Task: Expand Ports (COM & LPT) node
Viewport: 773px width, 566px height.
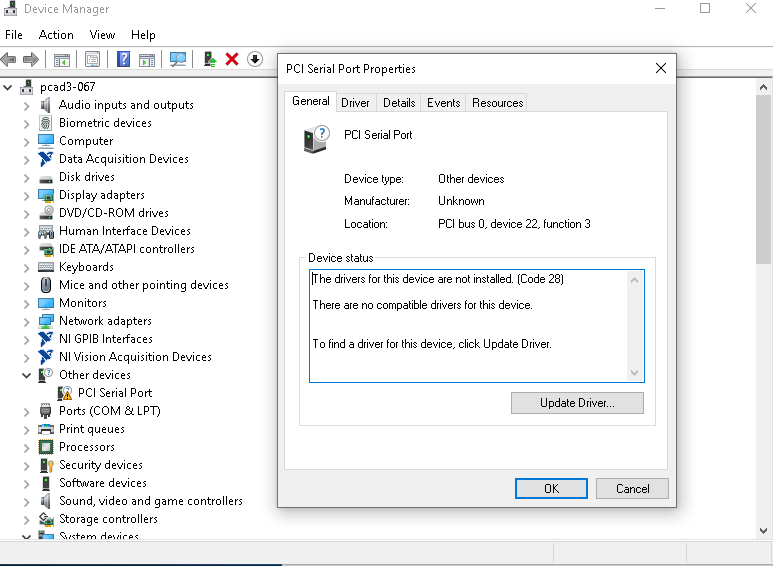Action: pos(27,411)
